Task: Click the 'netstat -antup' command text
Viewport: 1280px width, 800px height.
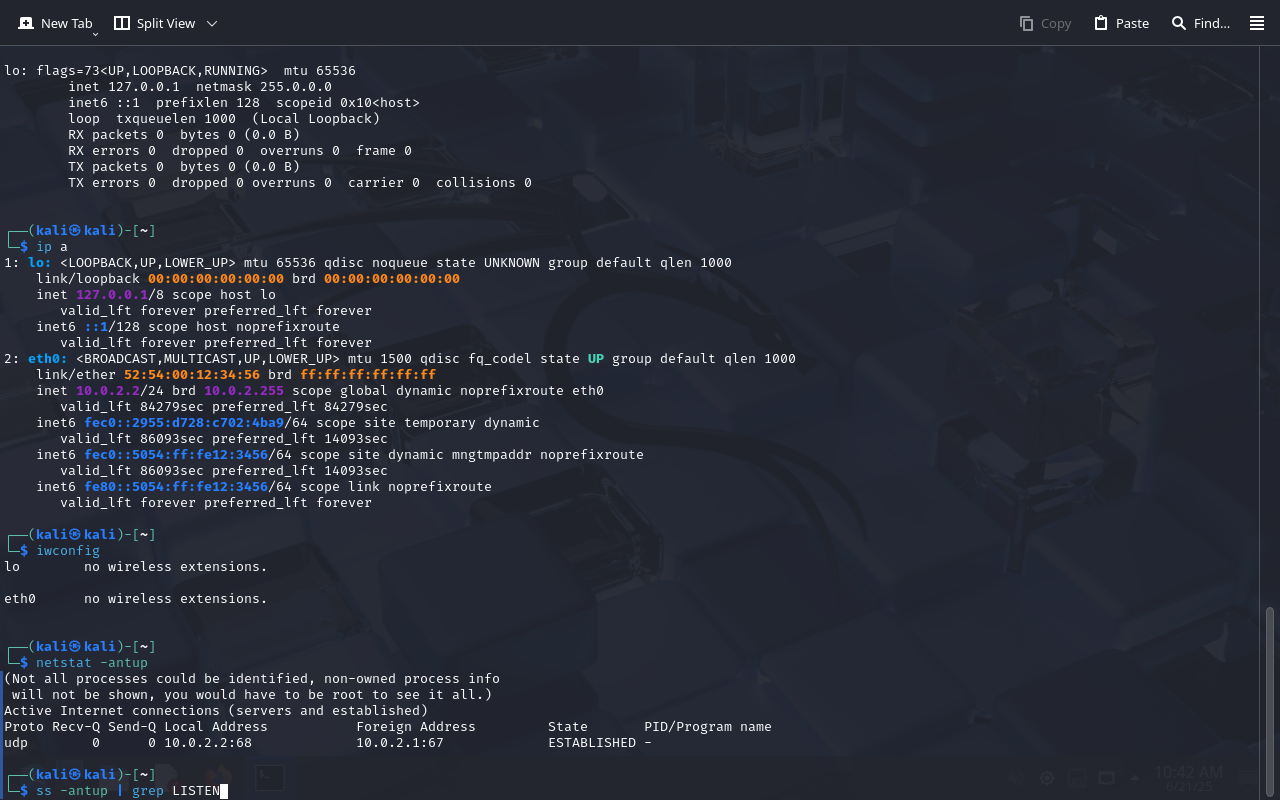Action: [x=92, y=663]
